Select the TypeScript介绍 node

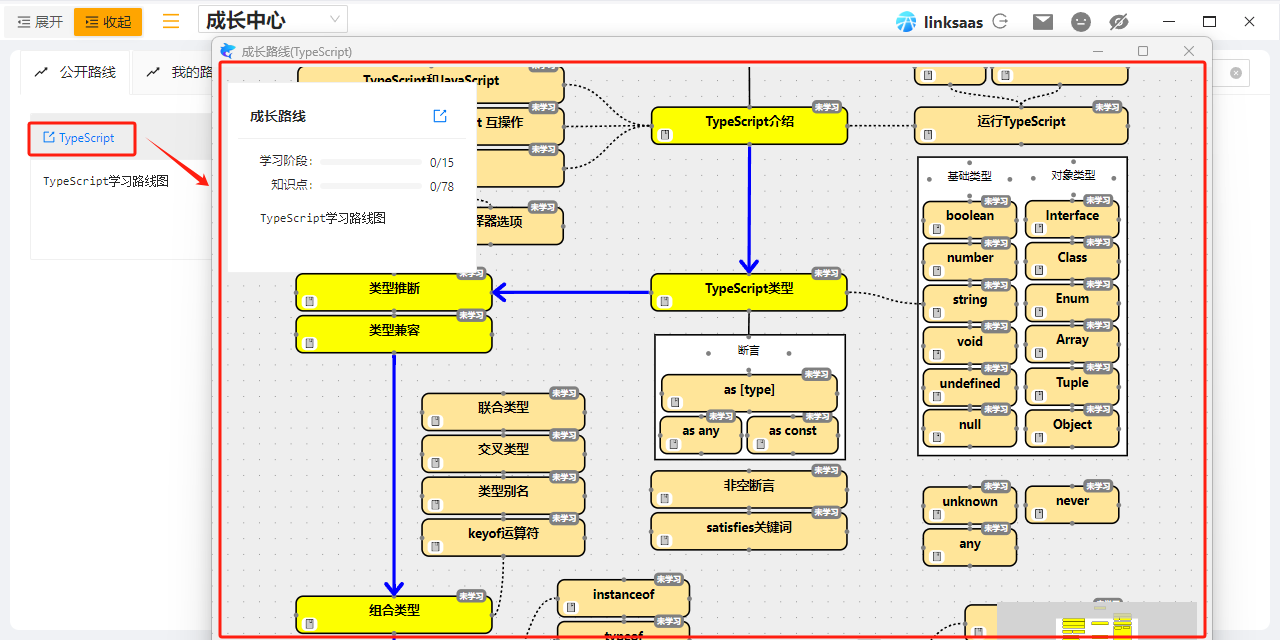pos(749,126)
